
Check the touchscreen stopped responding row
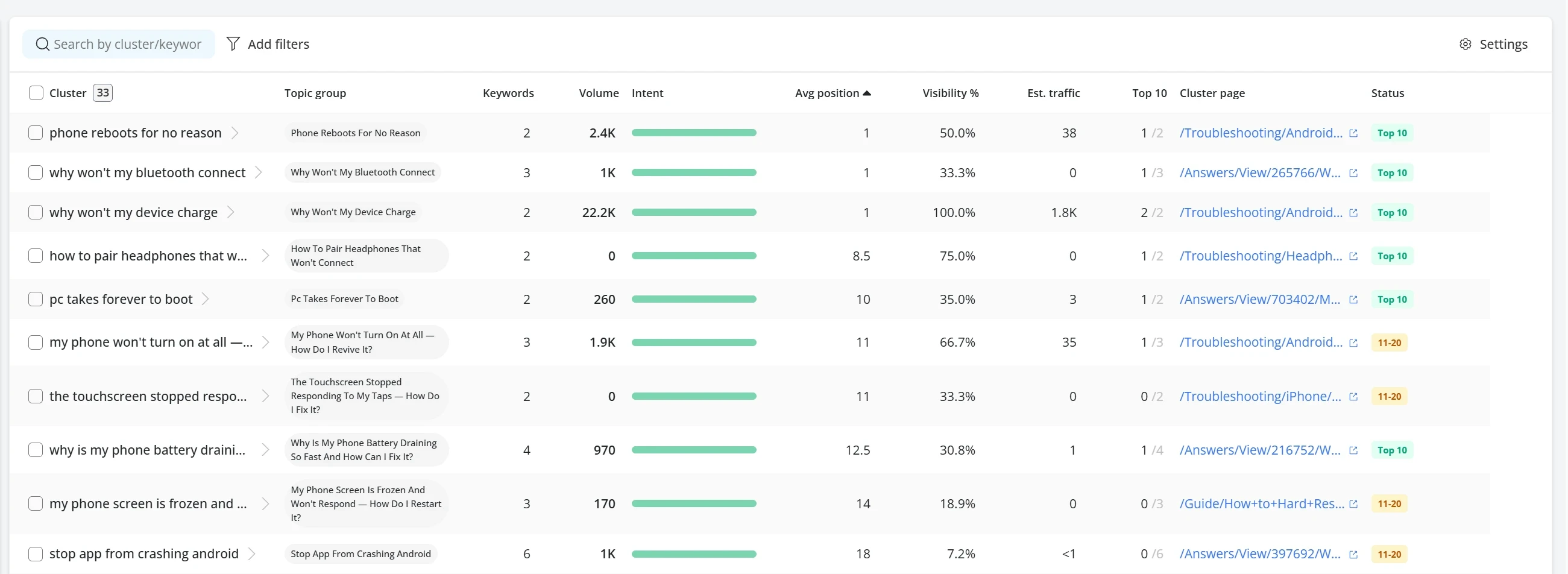[x=36, y=396]
